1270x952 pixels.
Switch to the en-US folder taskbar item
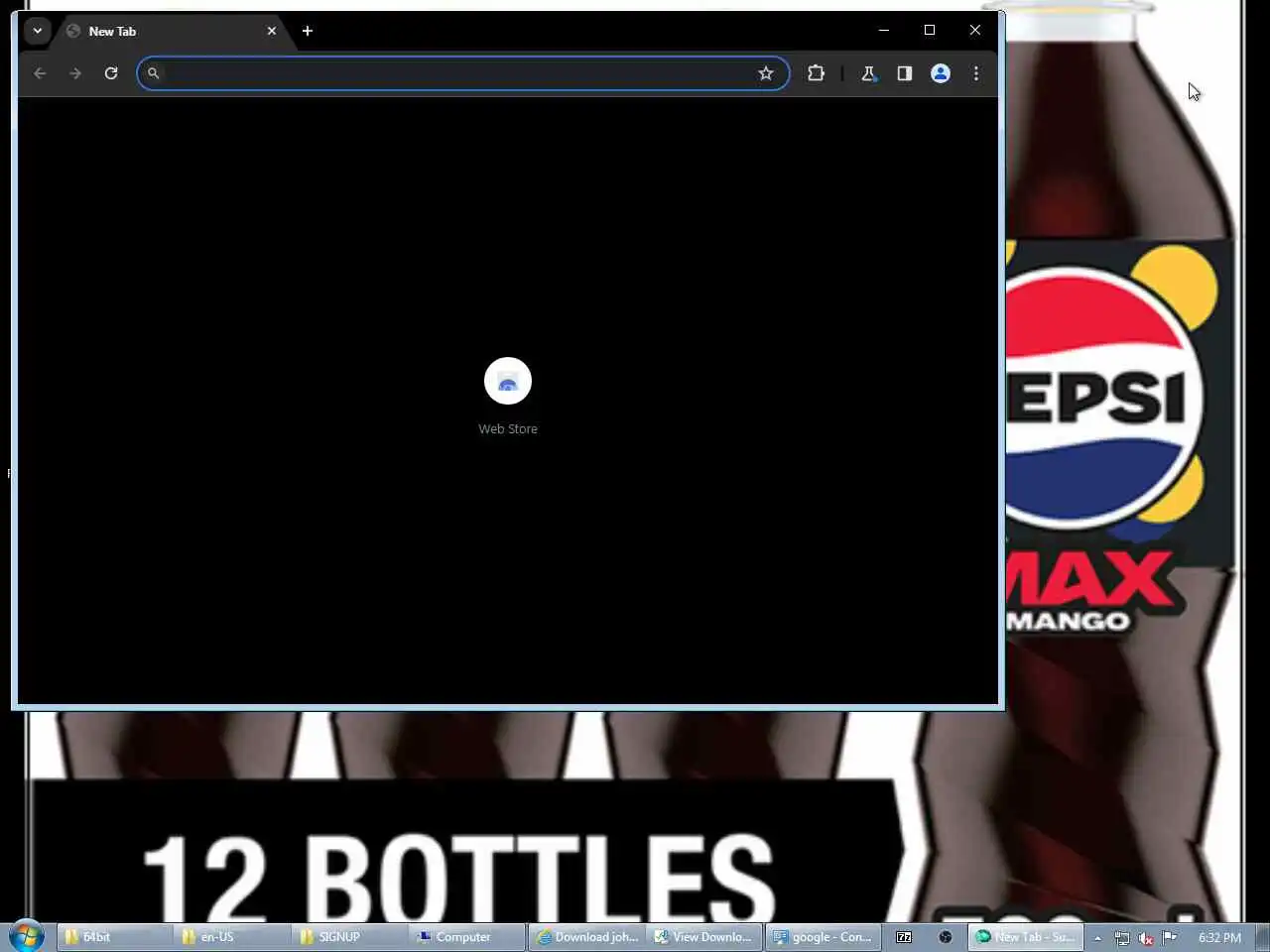231,937
